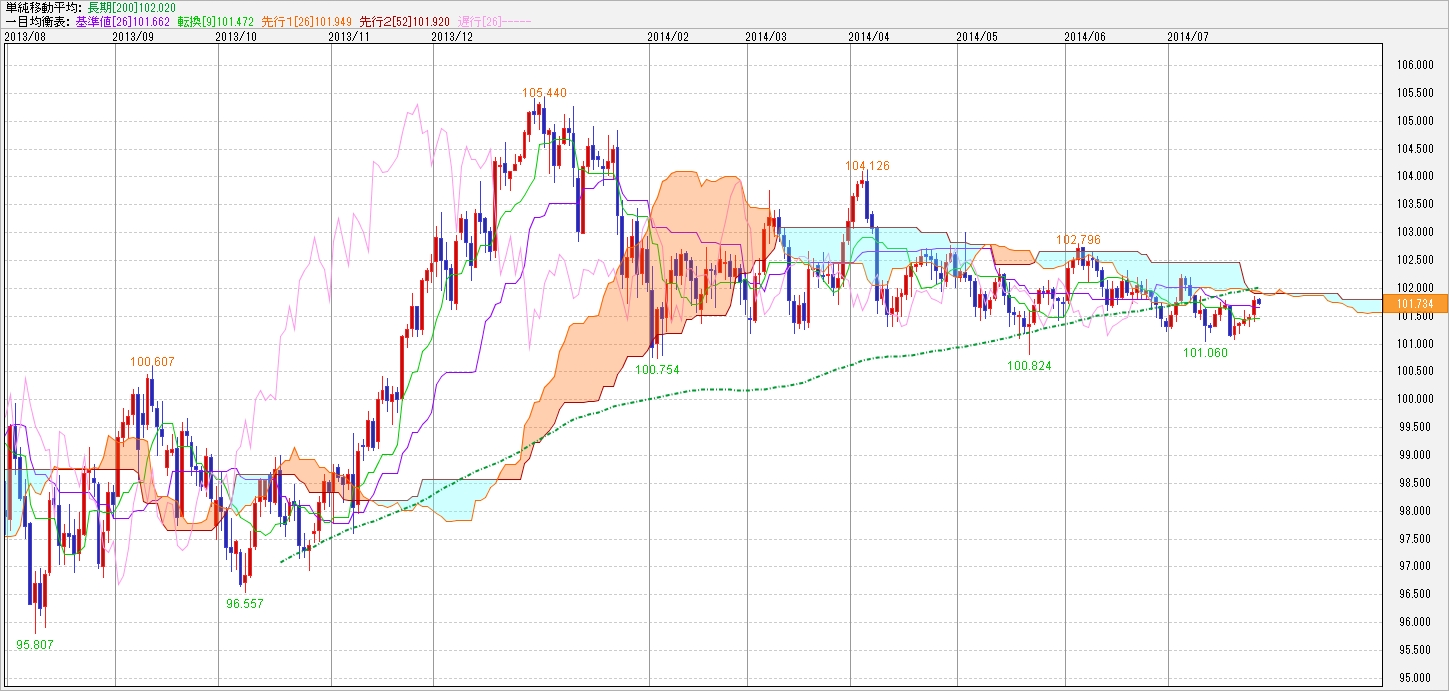This screenshot has width=1449, height=691.
Task: Click the 105.440 high price label
Action: 544,93
